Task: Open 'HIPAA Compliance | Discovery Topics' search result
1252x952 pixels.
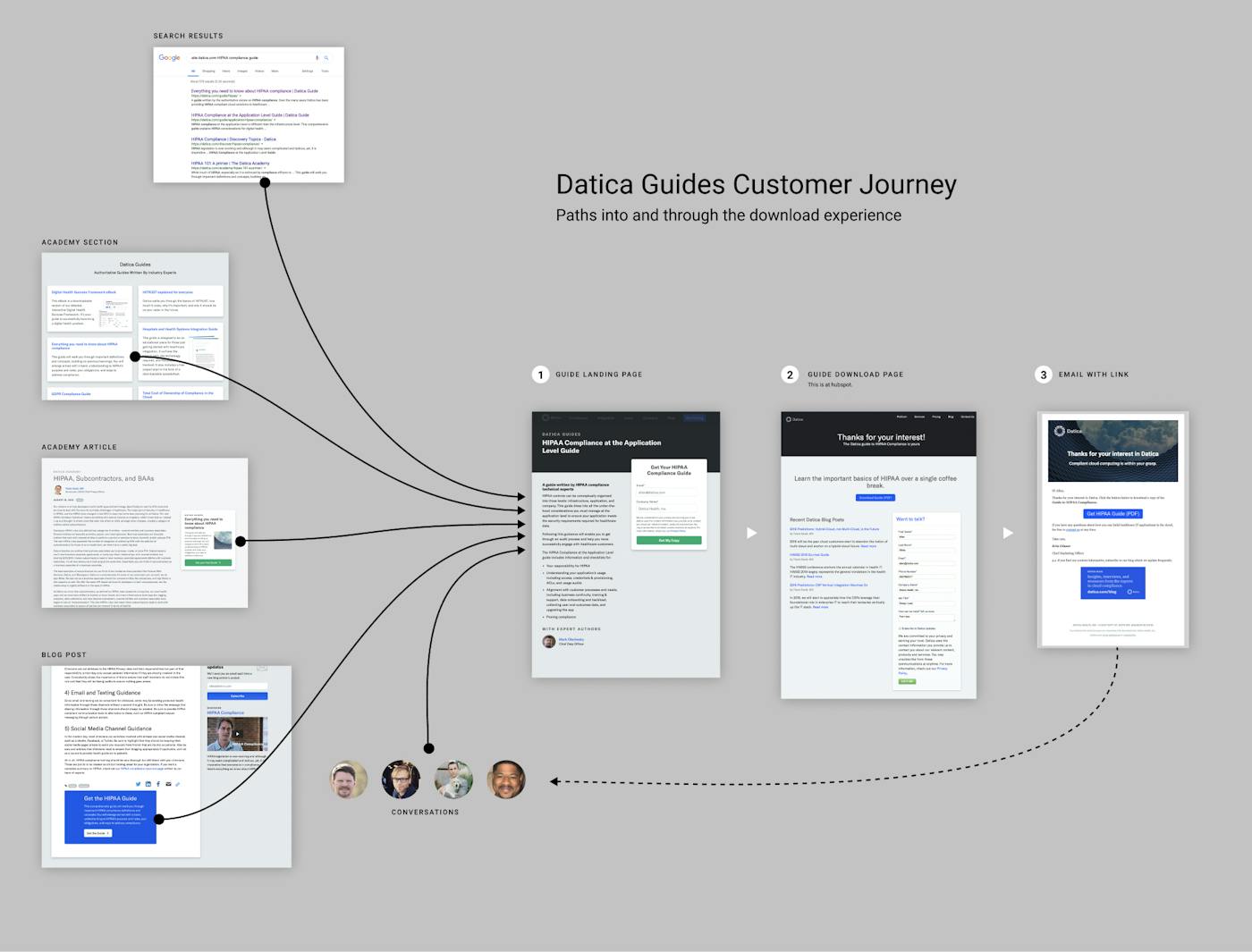Action: (x=233, y=139)
